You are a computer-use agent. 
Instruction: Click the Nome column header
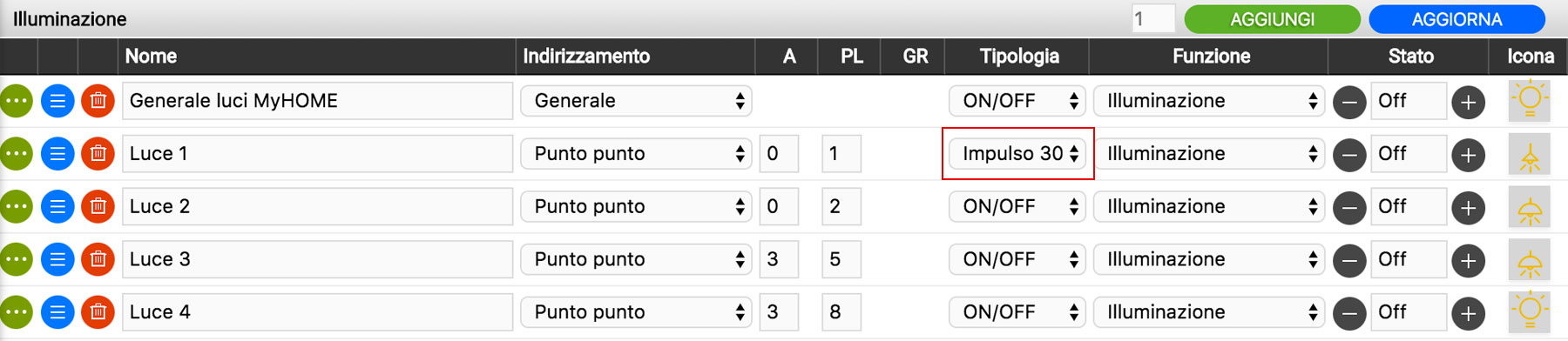coord(151,57)
